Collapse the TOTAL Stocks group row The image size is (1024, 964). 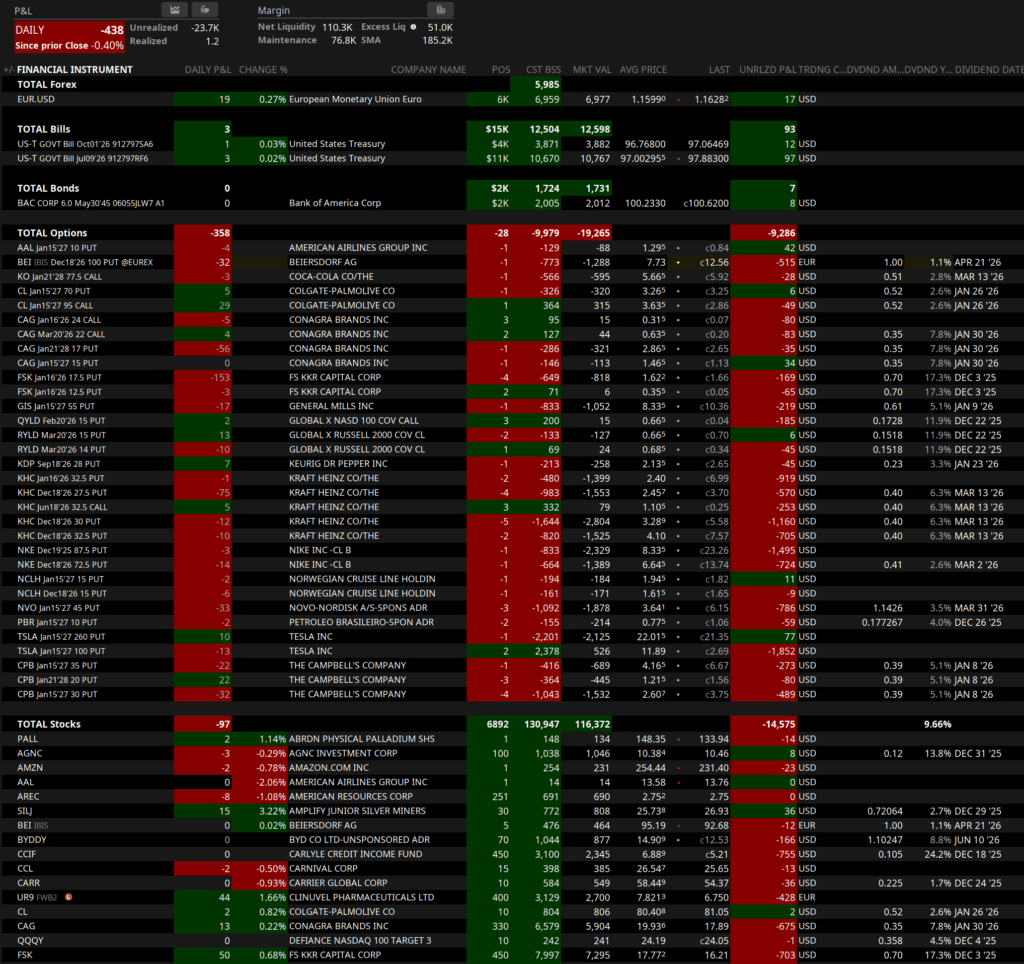(x=48, y=724)
